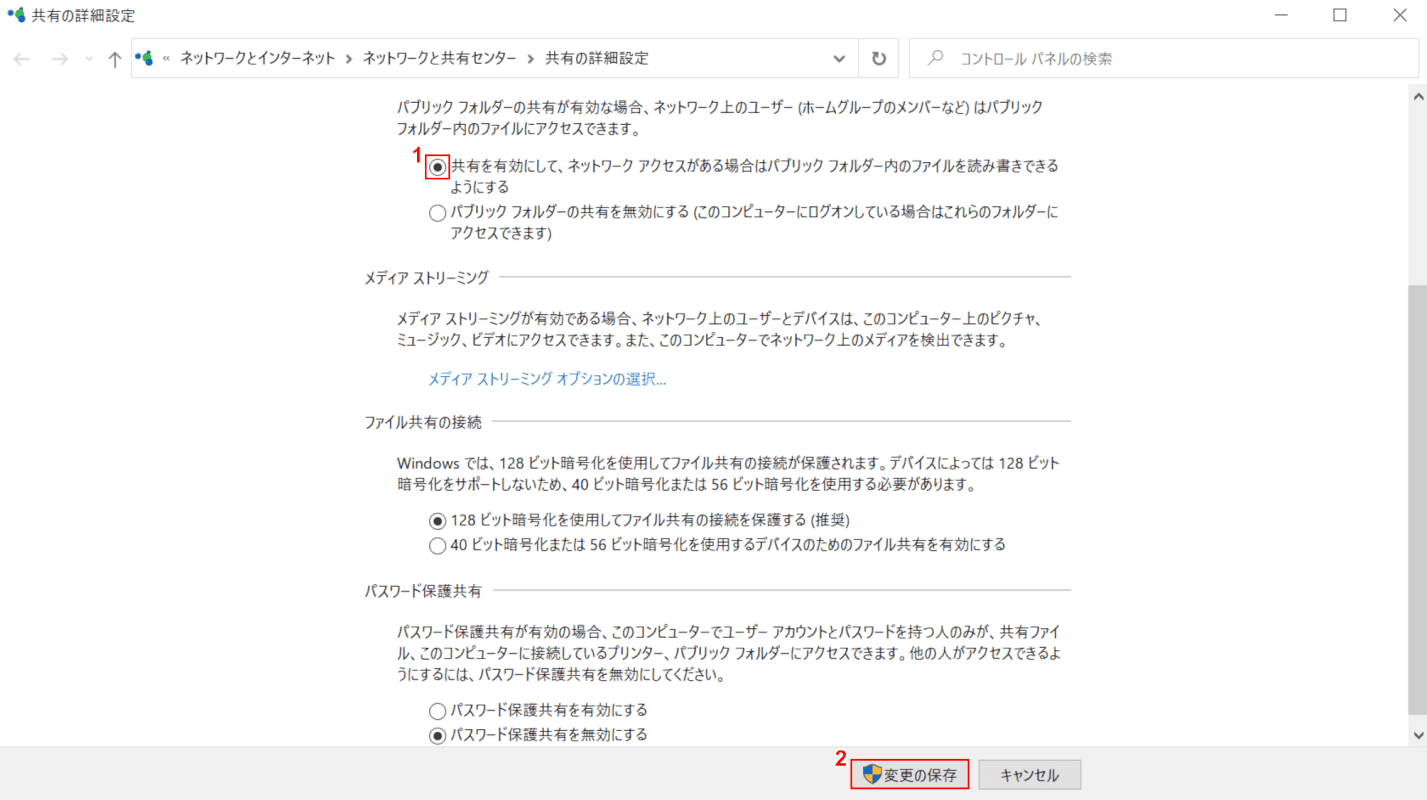Select パスワード保護共有を無効にする
Screen dimensions: 1427x800
coord(437,735)
